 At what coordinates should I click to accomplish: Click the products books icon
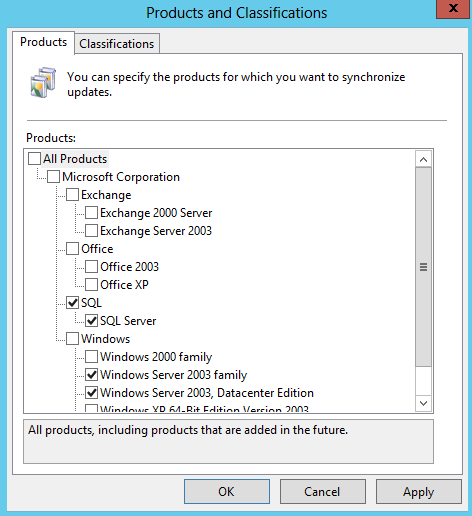pyautogui.click(x=43, y=83)
